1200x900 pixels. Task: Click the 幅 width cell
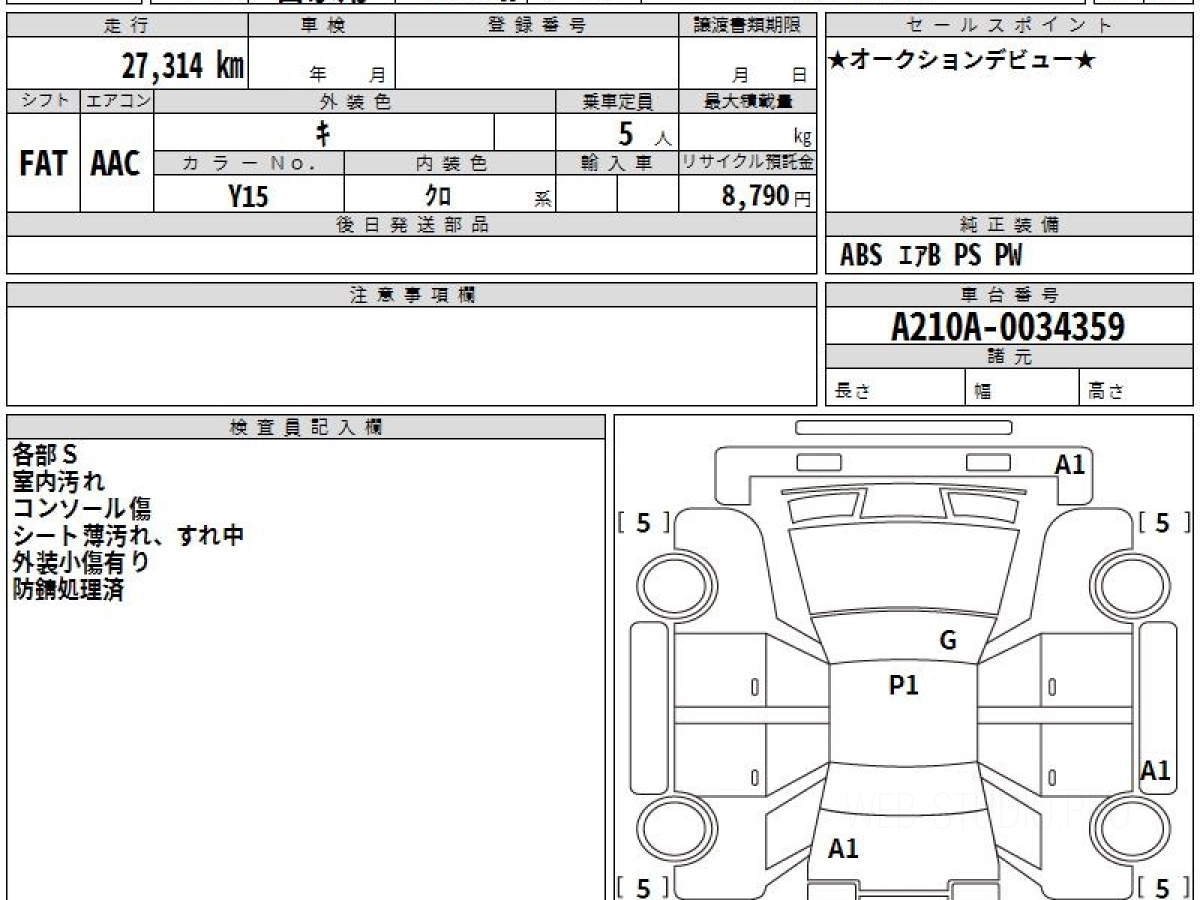pyautogui.click(x=1022, y=388)
